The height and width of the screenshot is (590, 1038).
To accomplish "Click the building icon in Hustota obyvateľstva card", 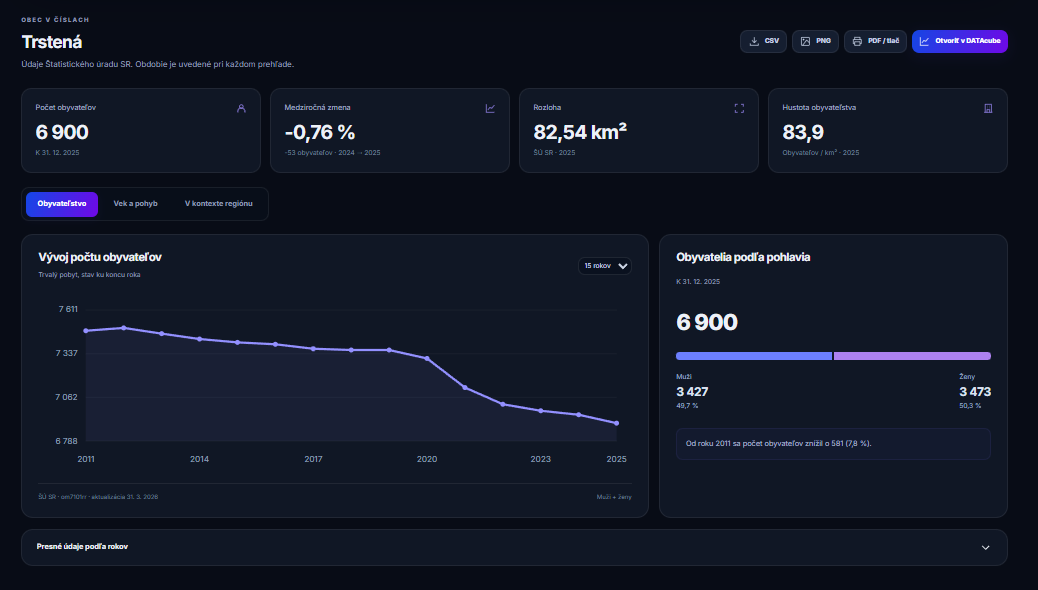I will tap(988, 109).
